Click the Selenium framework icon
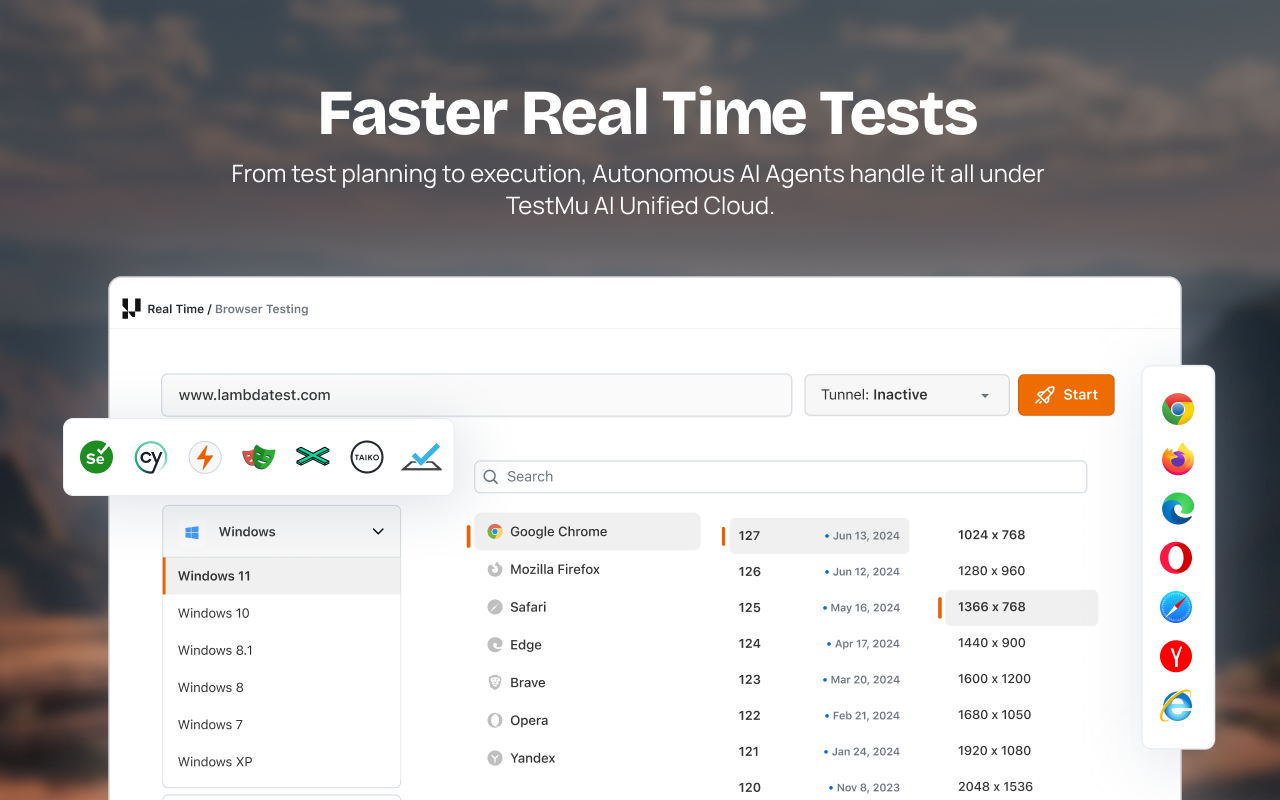1280x800 pixels. pos(97,458)
